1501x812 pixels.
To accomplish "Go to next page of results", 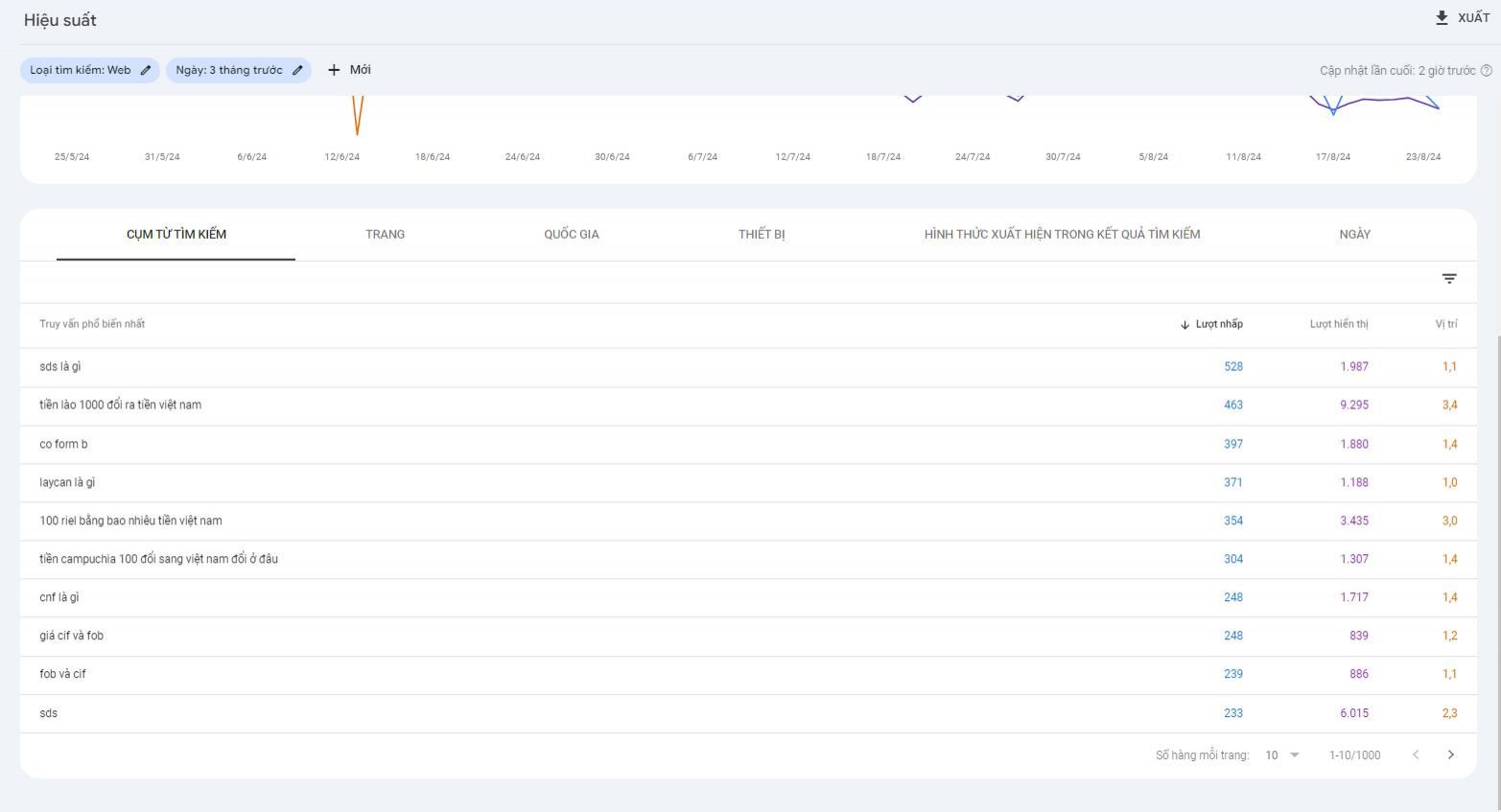I will tap(1450, 755).
